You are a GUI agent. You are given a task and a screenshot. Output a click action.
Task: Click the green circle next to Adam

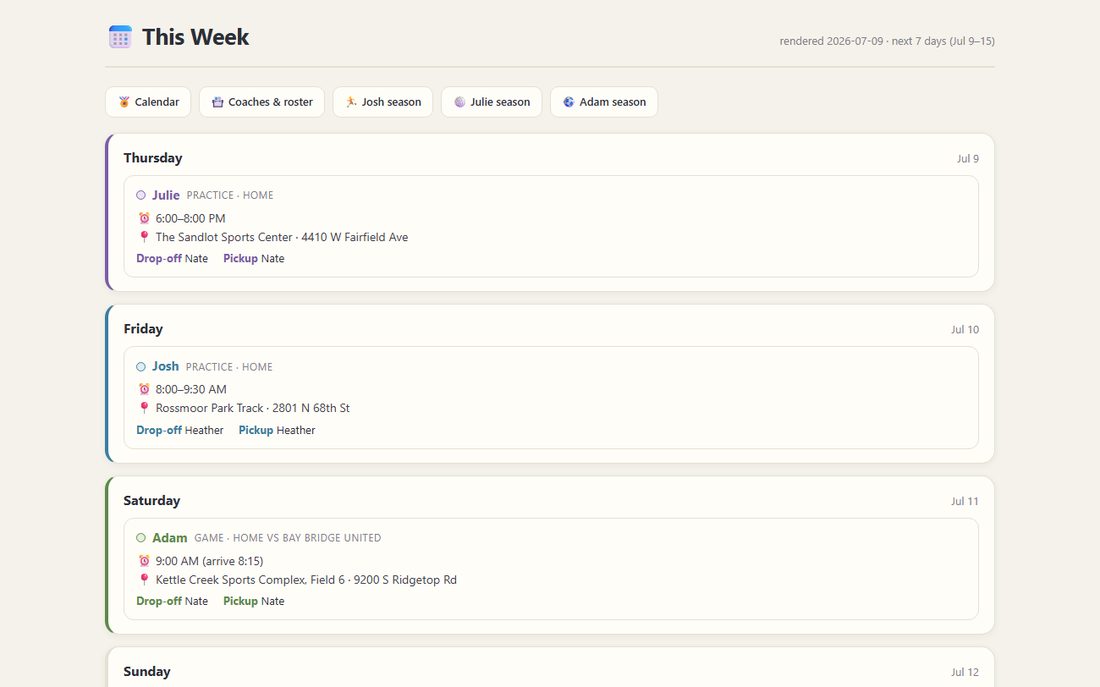141,538
